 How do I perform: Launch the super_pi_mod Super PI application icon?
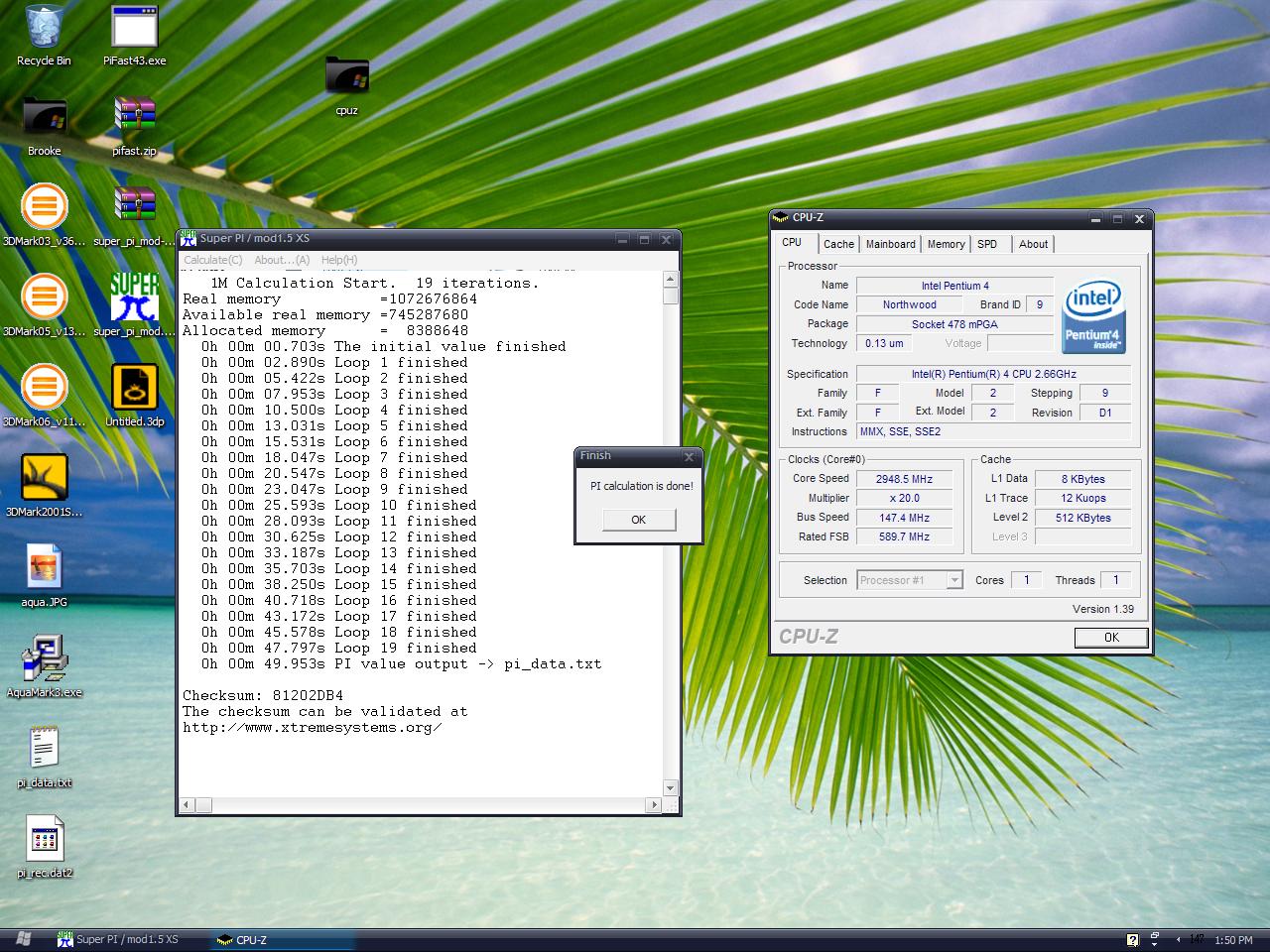coord(134,297)
